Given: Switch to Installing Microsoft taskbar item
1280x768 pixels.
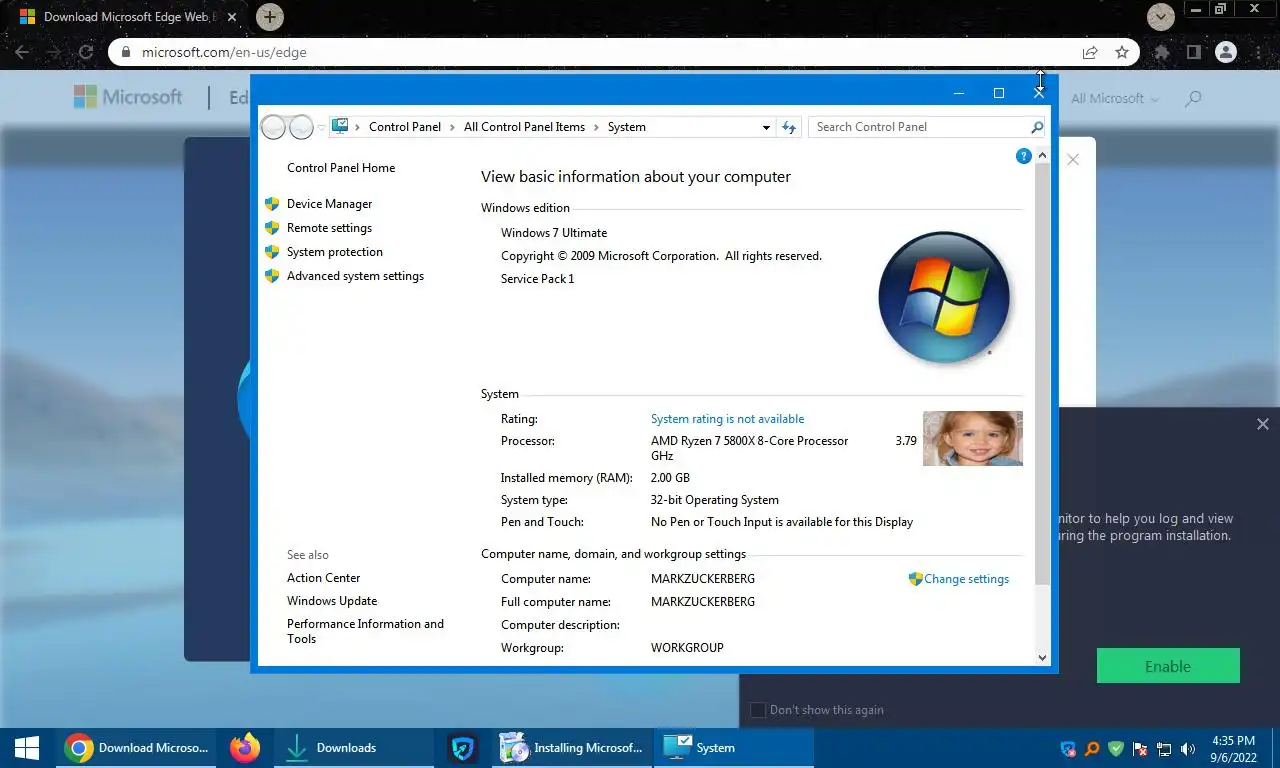Looking at the screenshot, I should click(572, 748).
